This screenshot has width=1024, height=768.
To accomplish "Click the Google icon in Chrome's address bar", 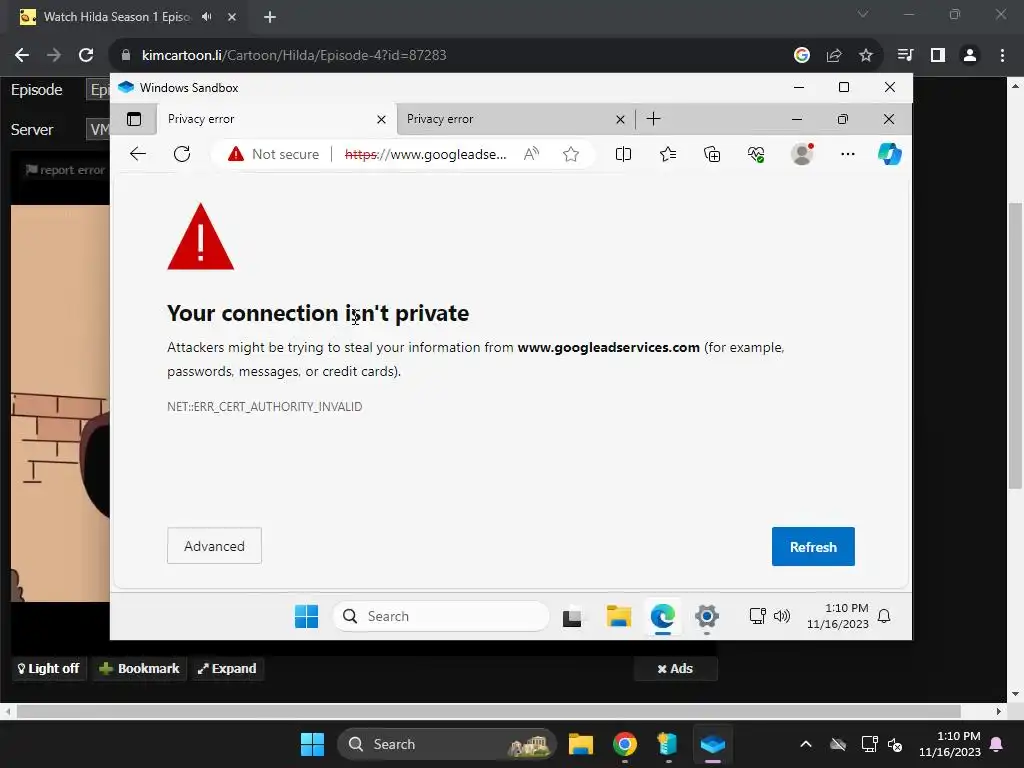I will click(x=802, y=55).
